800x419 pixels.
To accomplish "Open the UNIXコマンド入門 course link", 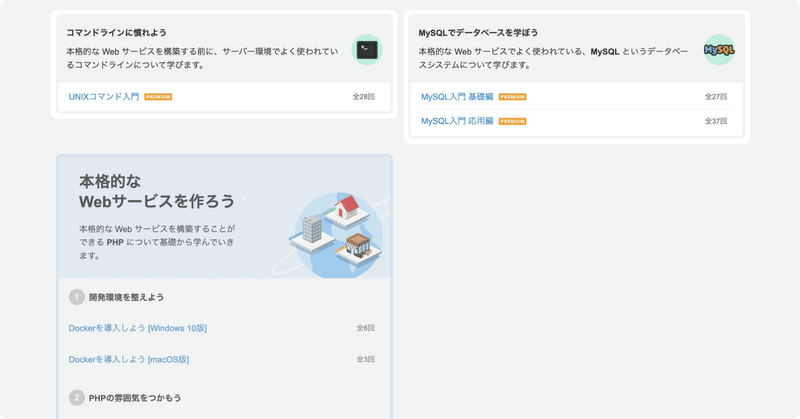I will click(104, 96).
